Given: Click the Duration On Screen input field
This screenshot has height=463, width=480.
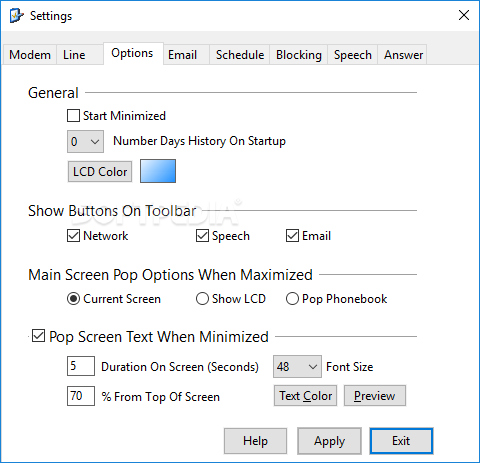Looking at the screenshot, I should coord(81,366).
